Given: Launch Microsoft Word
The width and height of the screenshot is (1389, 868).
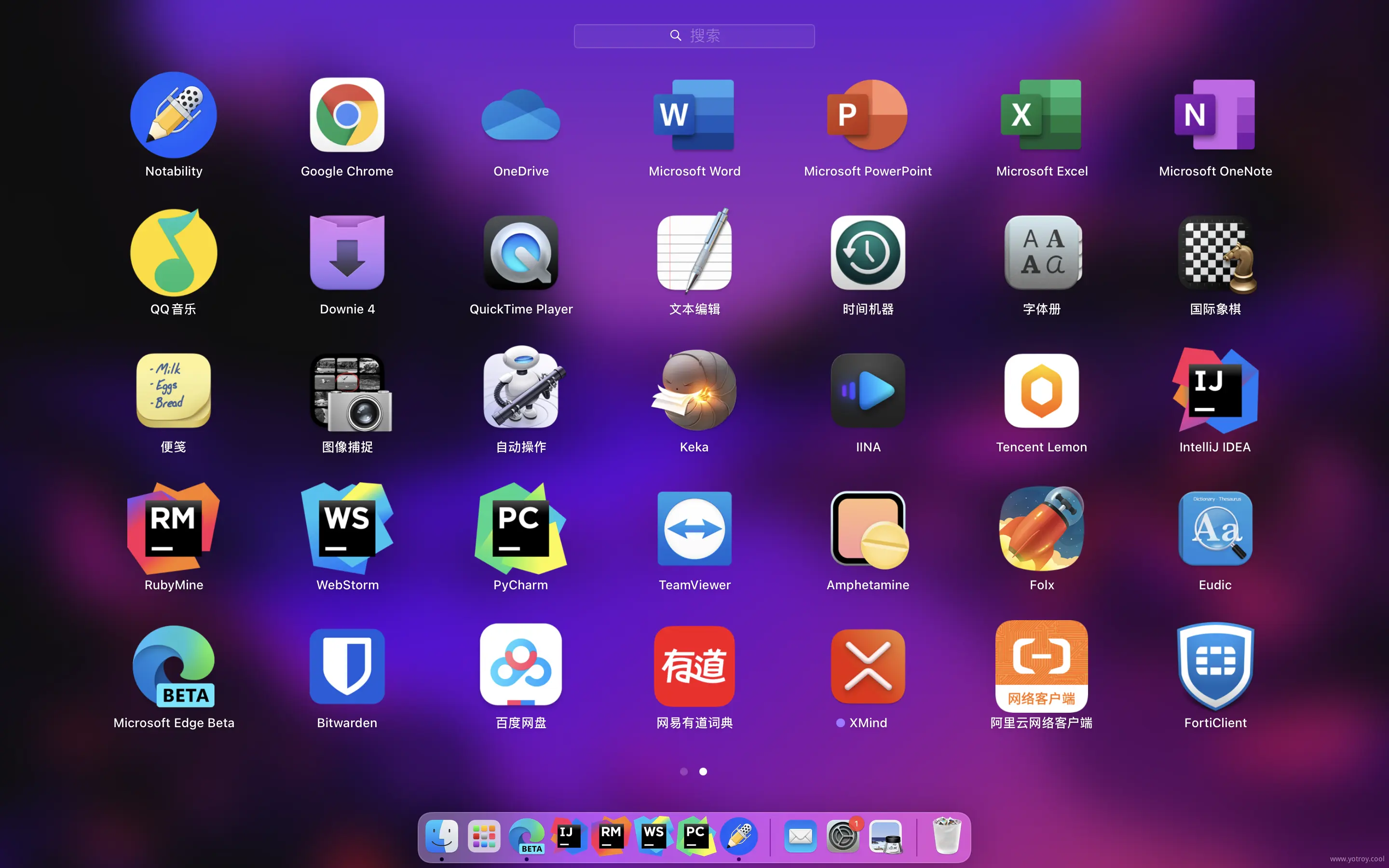Looking at the screenshot, I should 694,115.
